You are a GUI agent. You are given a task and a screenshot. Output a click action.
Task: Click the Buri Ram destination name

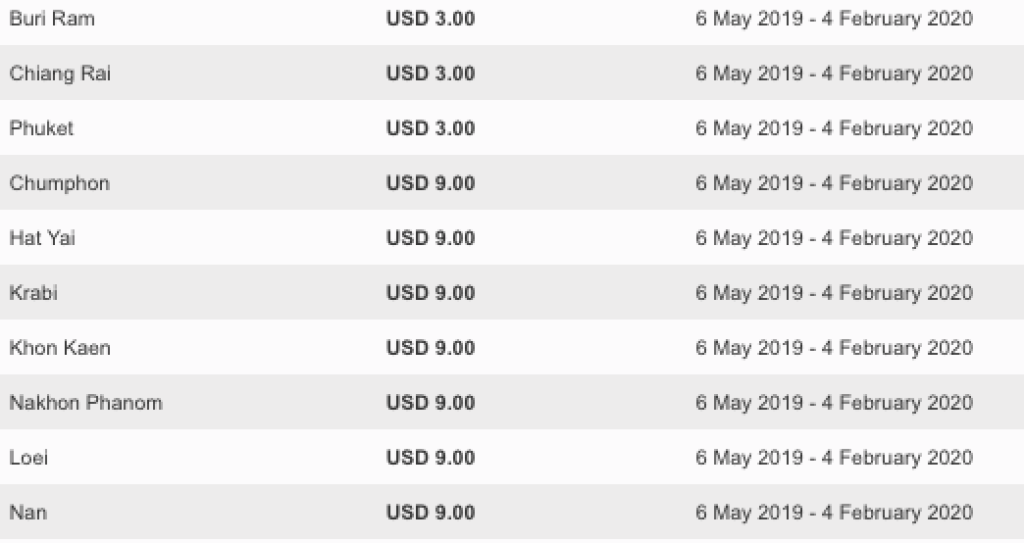pos(52,19)
